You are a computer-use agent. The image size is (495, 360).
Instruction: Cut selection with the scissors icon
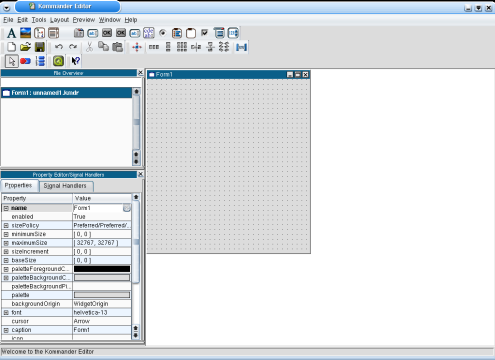tap(89, 47)
